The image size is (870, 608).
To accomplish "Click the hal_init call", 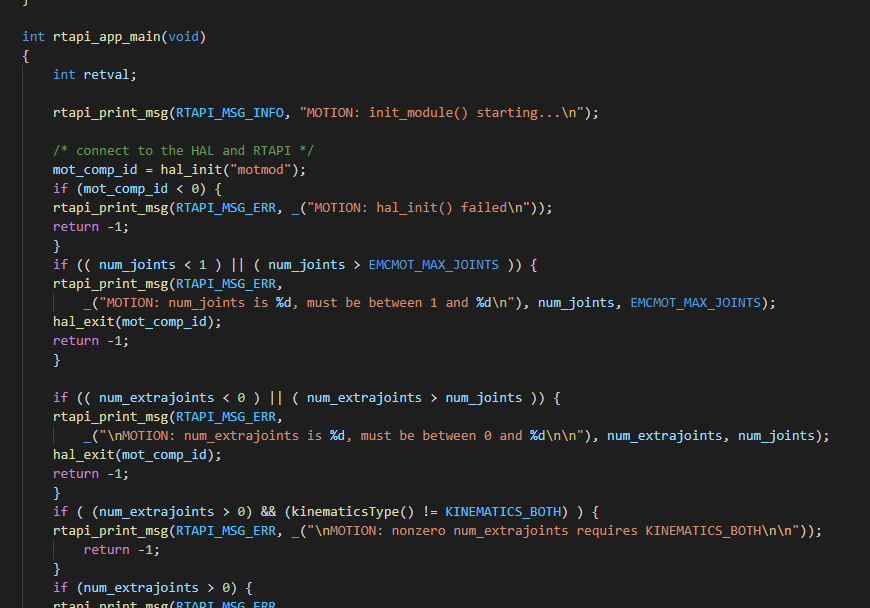I will point(191,170).
